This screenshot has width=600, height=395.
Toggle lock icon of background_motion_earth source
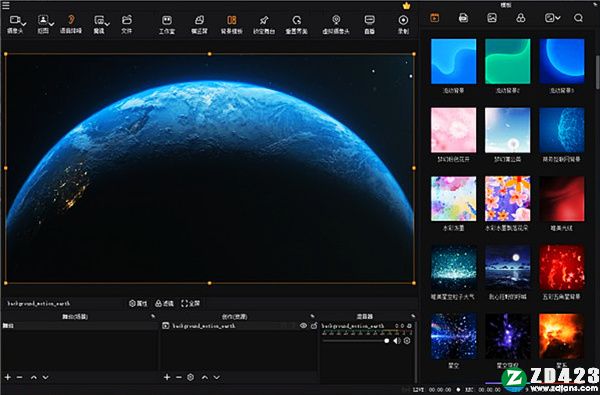(x=314, y=326)
